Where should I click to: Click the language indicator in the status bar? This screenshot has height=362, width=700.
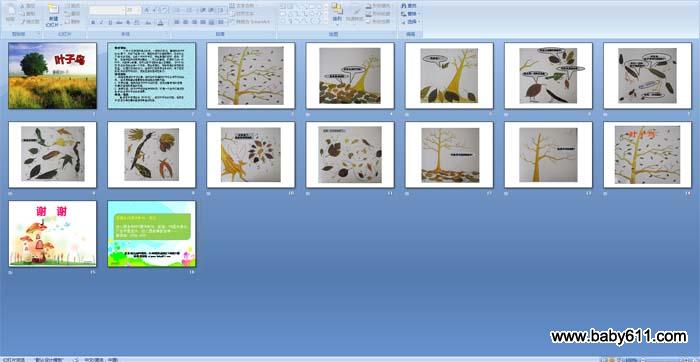(x=101, y=359)
